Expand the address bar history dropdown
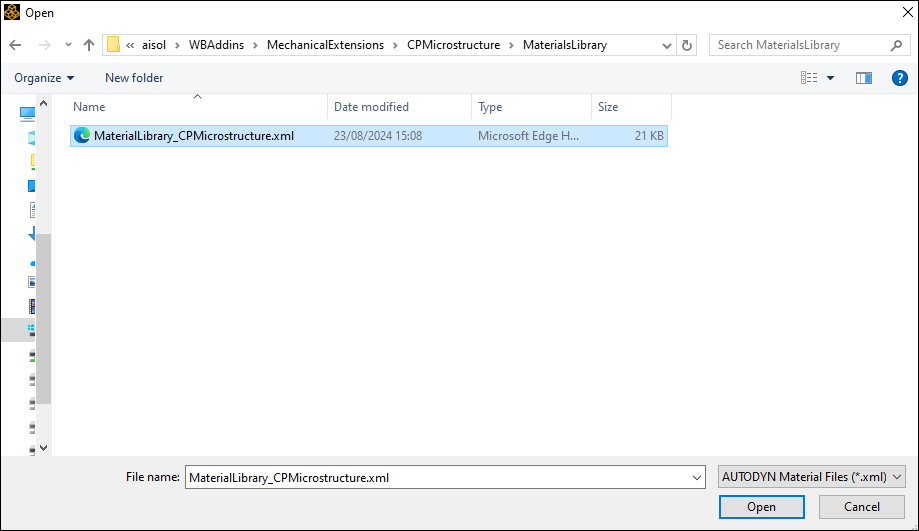The width and height of the screenshot is (919, 531). click(x=666, y=46)
